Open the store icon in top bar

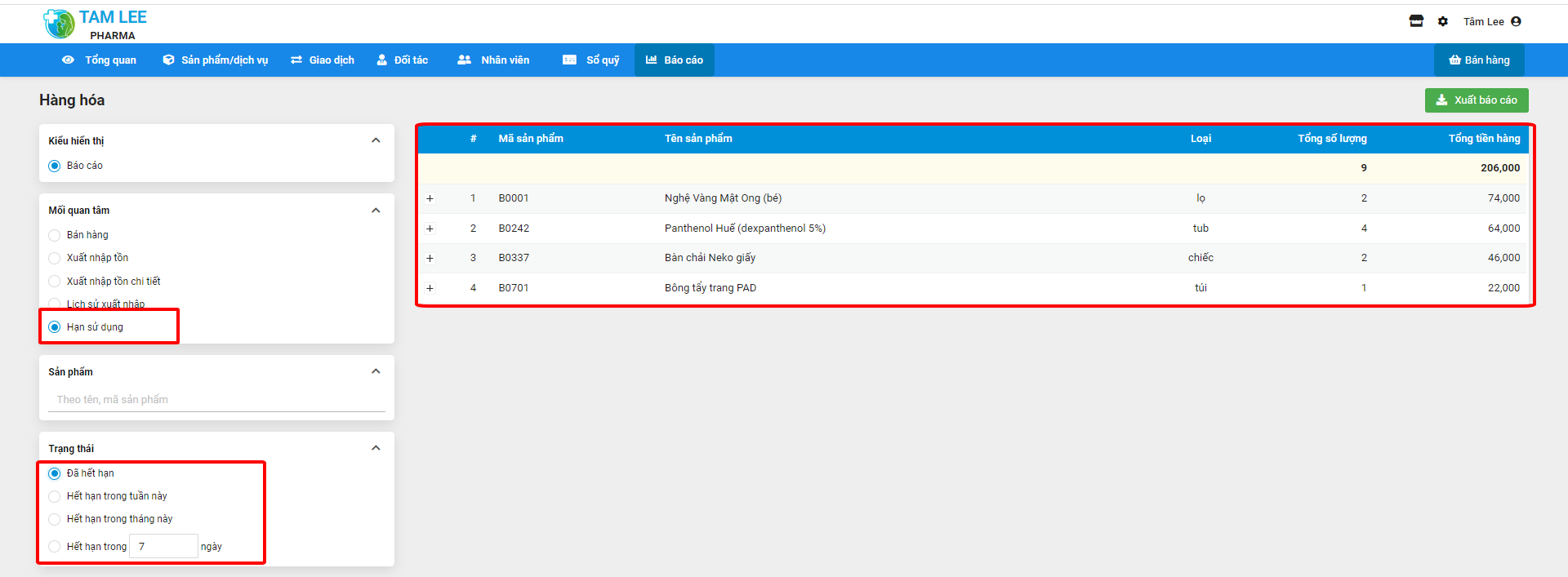[x=1416, y=21]
